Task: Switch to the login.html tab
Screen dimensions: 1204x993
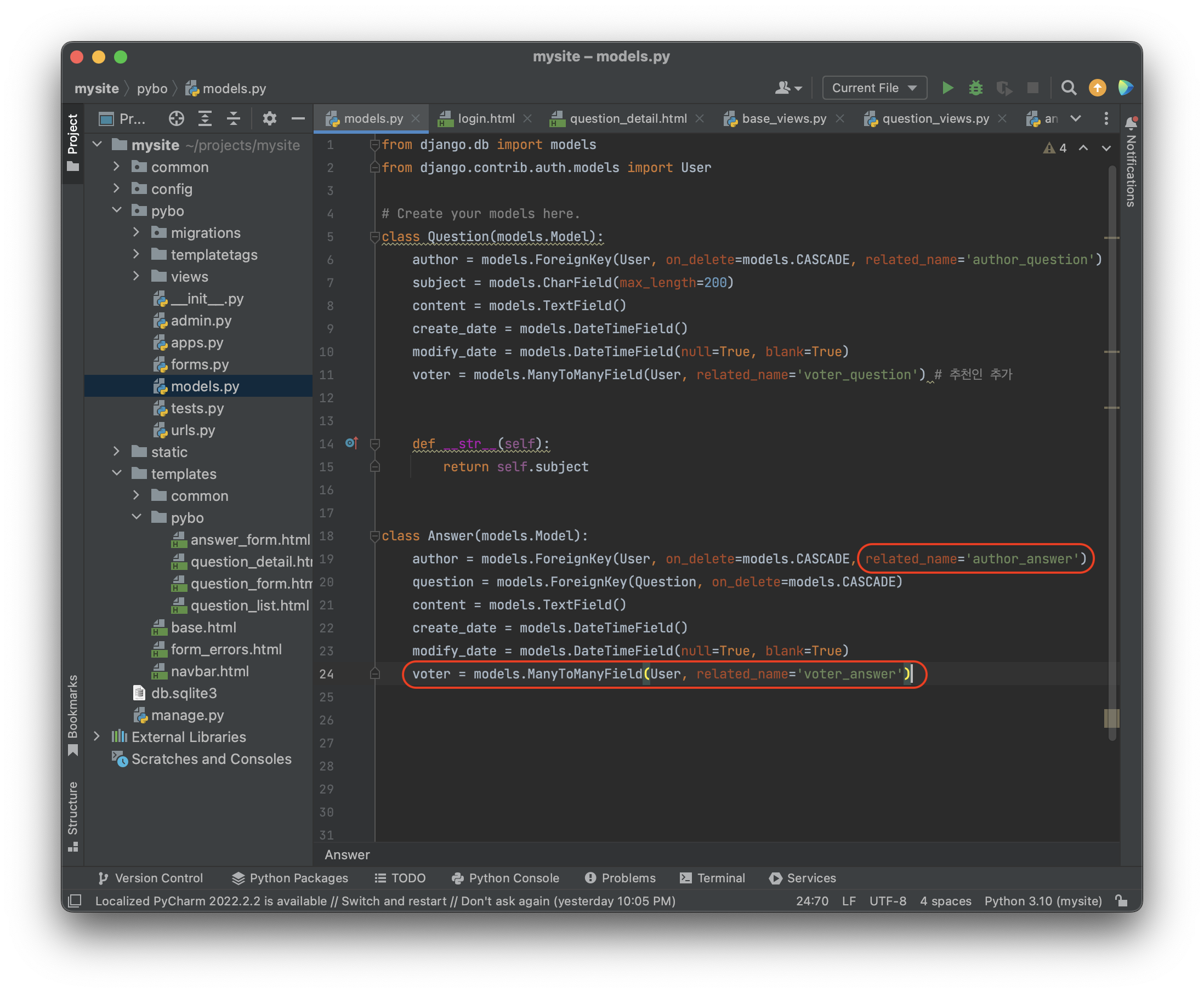Action: [485, 119]
